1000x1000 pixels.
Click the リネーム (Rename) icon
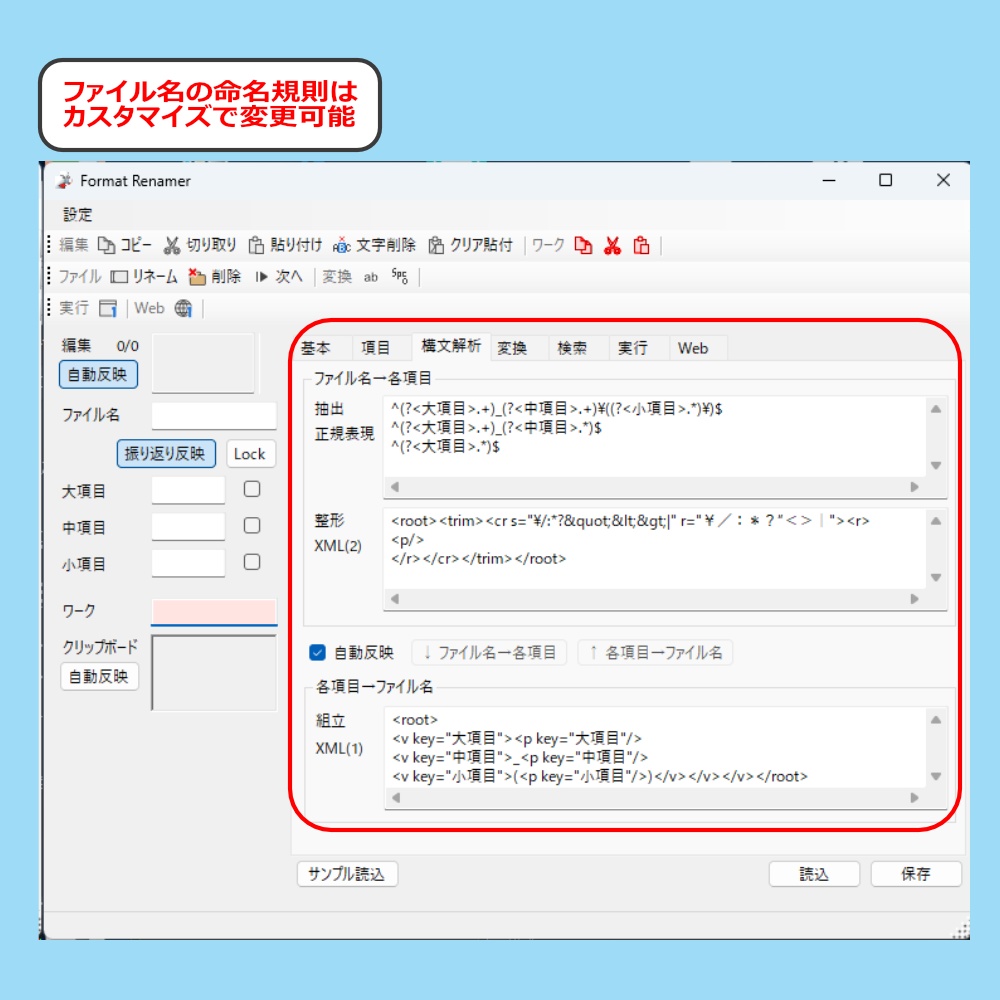point(121,277)
